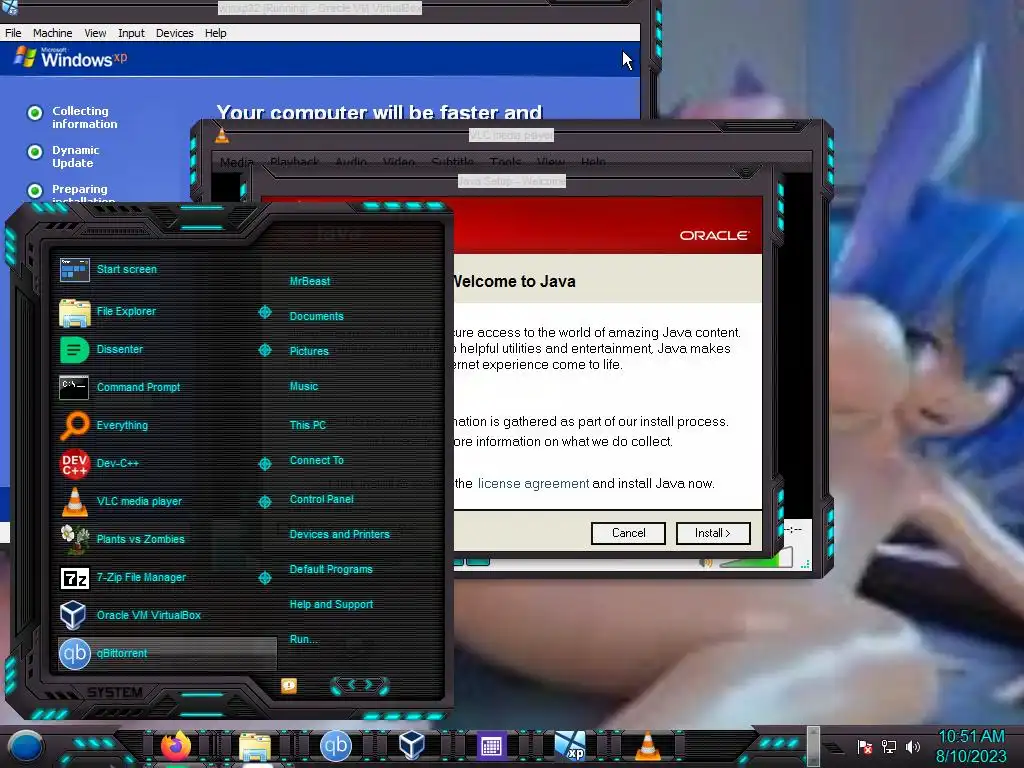1024x768 pixels.
Task: Open File Explorer taskbar icon
Action: pyautogui.click(x=255, y=746)
